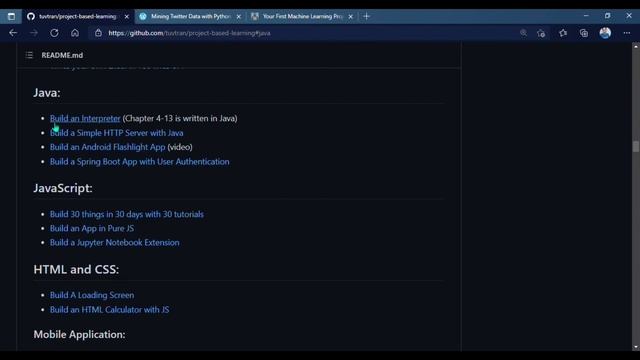Viewport: 640px width, 360px height.
Task: Click the HTML and CSS: section heading
Action: (x=76, y=269)
